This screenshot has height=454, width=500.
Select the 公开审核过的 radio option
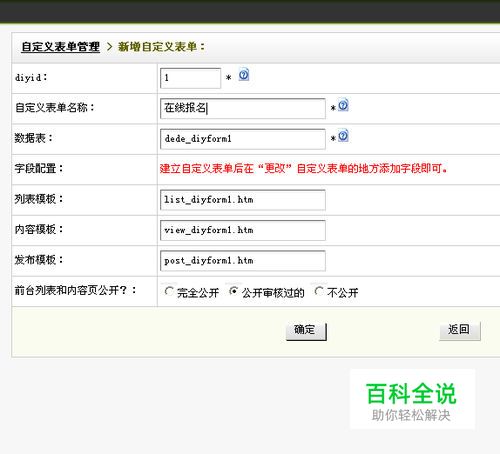(234, 292)
